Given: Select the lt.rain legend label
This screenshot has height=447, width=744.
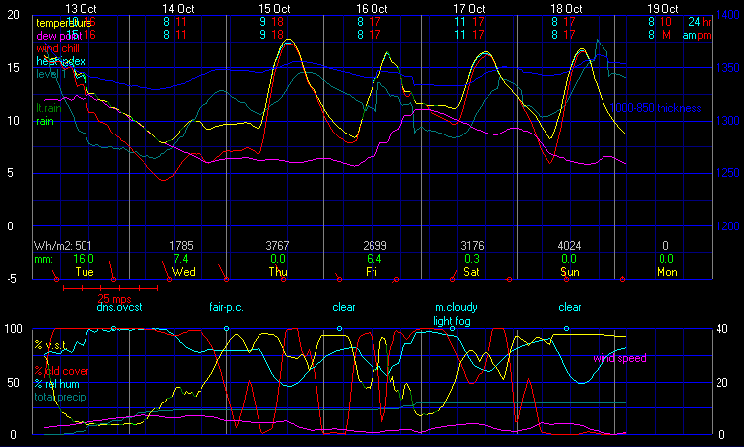Looking at the screenshot, I should tap(49, 108).
